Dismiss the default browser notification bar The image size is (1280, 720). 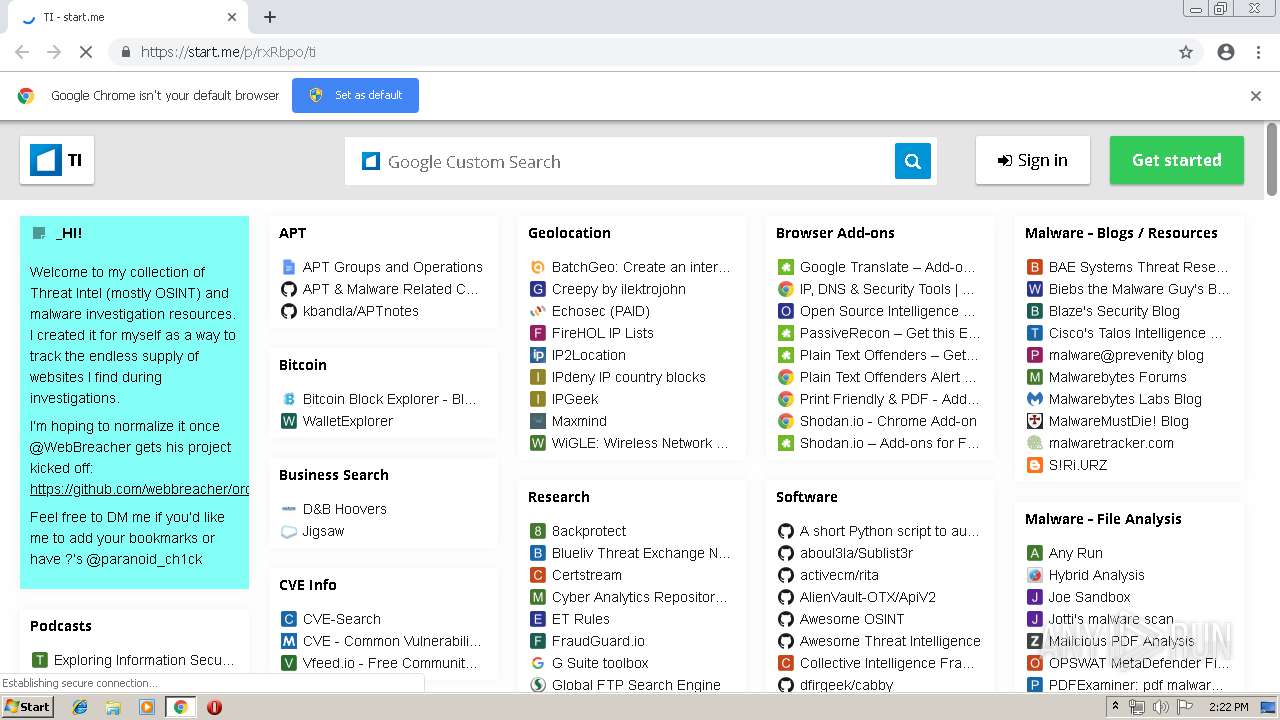coord(1256,96)
